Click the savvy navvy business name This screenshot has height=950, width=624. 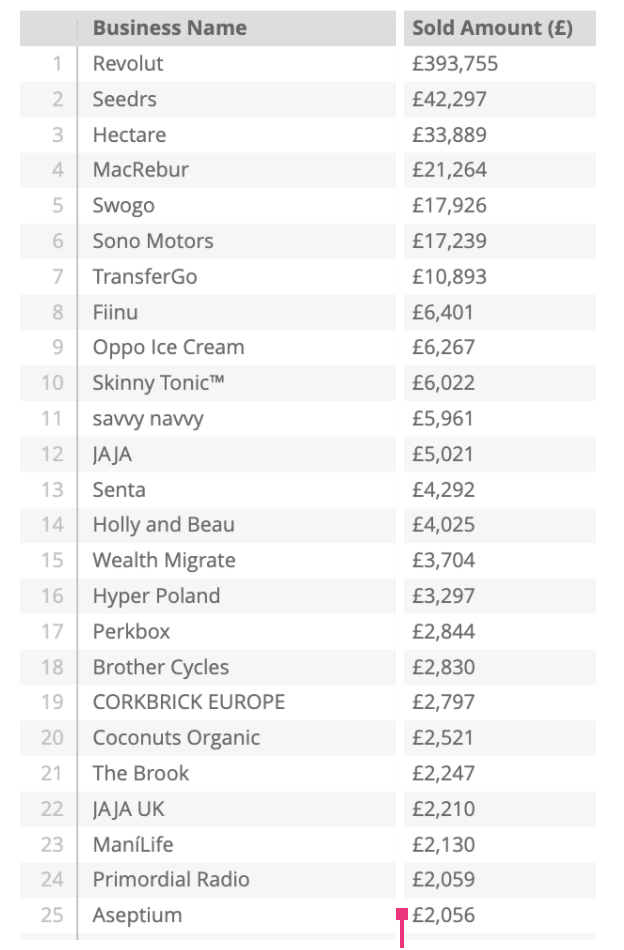[x=148, y=419]
